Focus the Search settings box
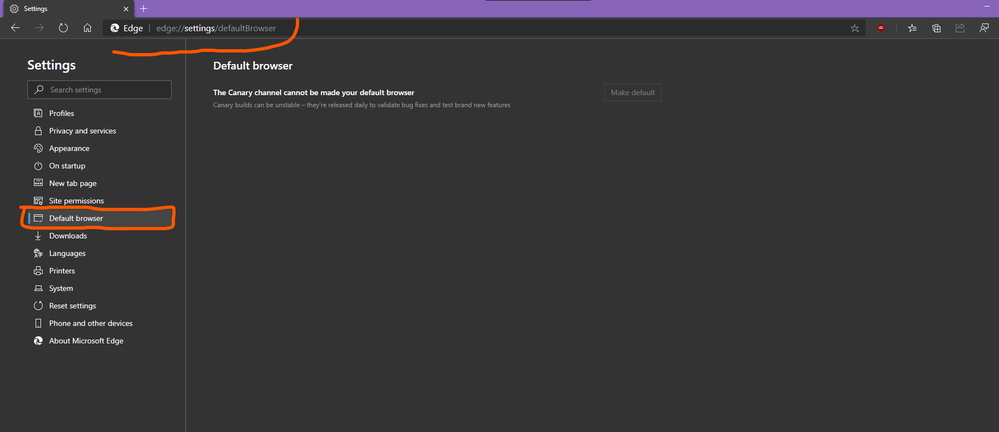 [99, 90]
